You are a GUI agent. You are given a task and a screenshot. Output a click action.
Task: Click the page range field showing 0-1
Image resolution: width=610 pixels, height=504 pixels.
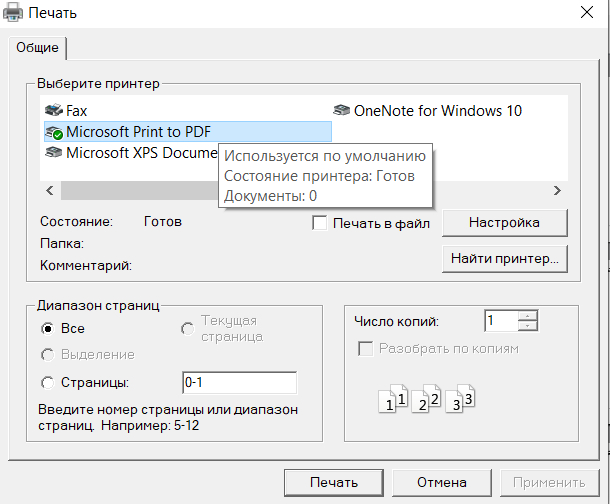(238, 382)
